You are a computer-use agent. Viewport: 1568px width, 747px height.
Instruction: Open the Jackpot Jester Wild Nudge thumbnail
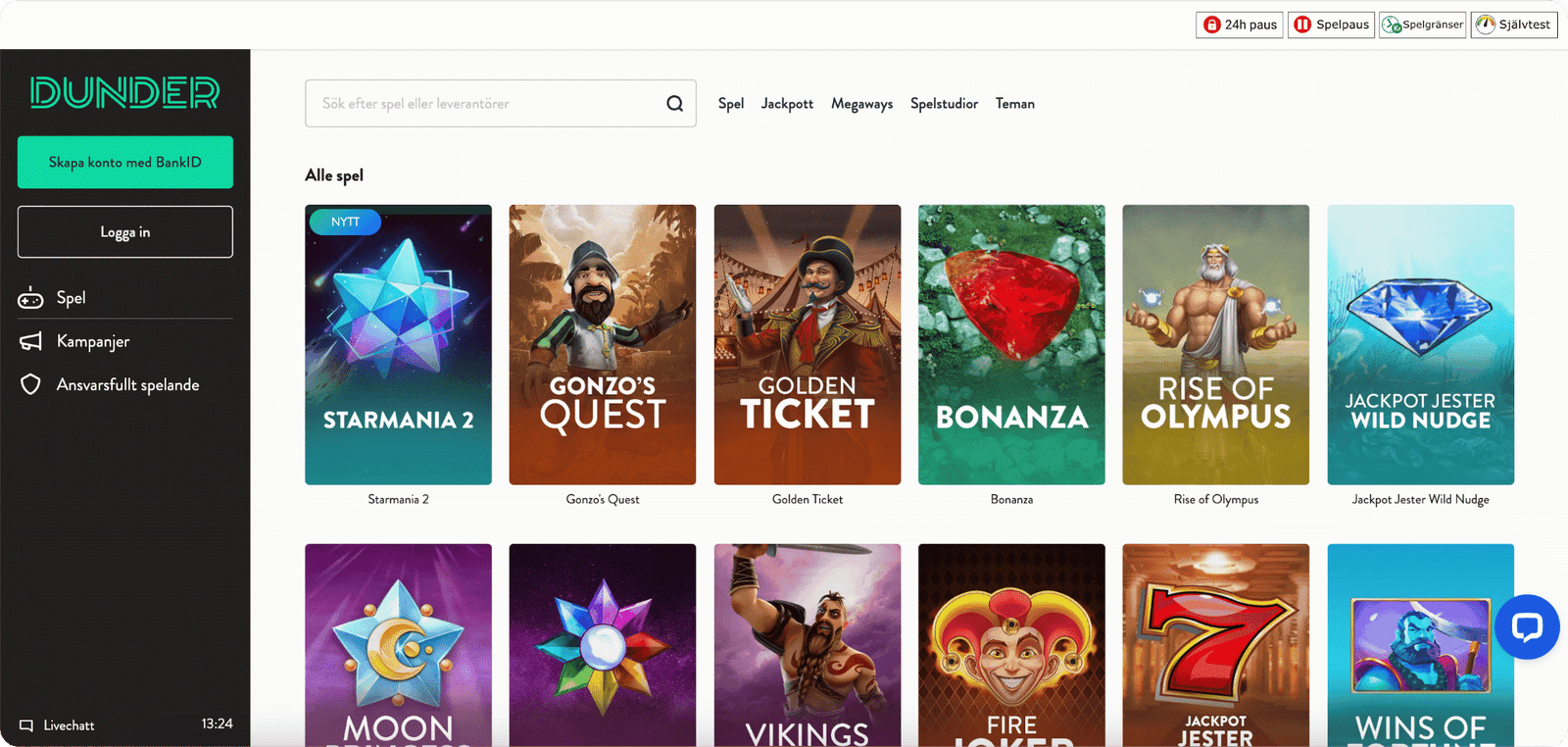(1421, 344)
